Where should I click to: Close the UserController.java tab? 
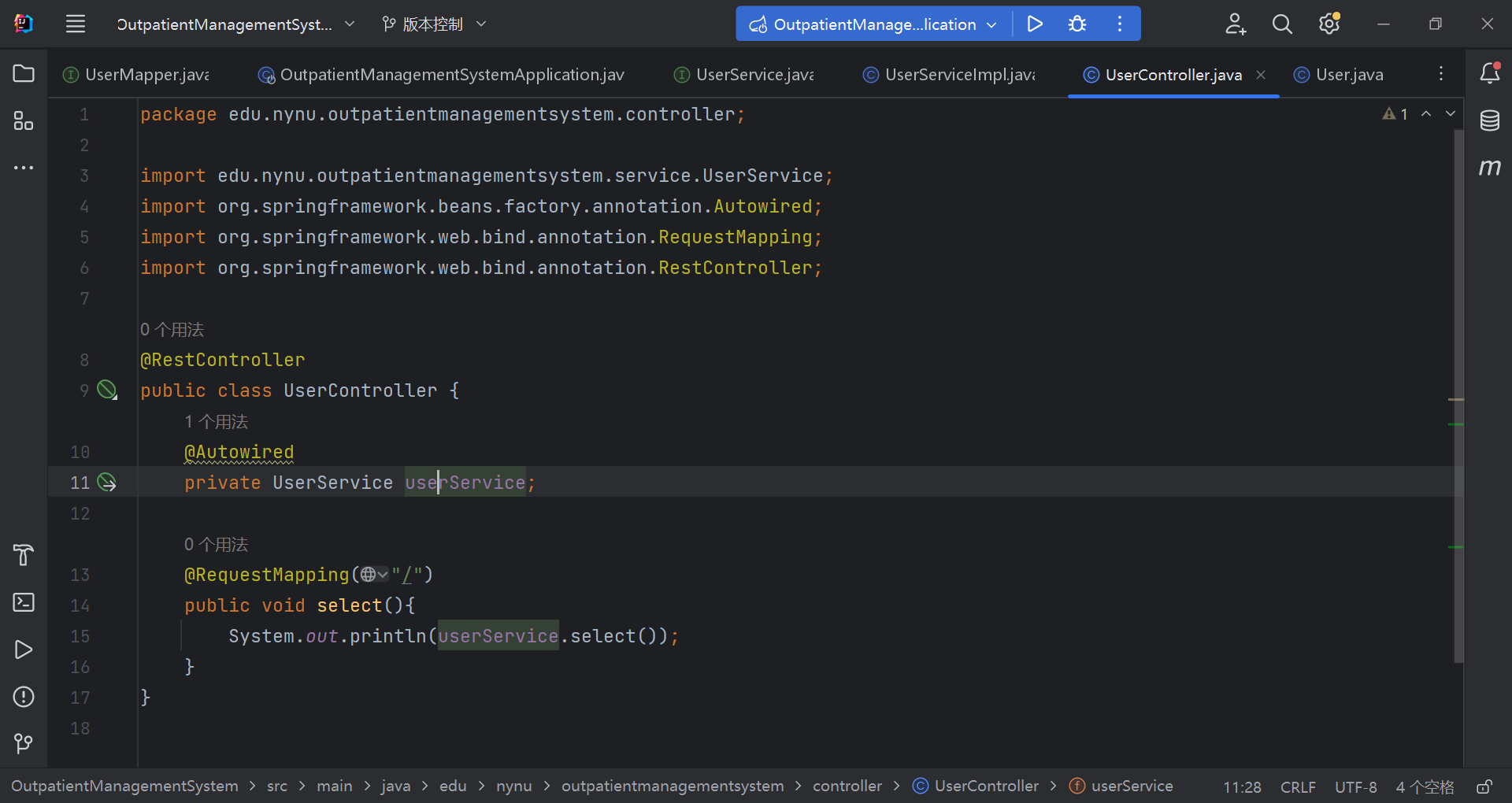(x=1261, y=75)
